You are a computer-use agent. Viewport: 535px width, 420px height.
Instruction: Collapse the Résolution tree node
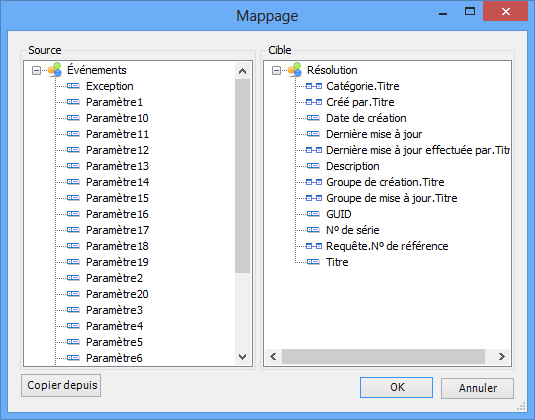[x=276, y=70]
